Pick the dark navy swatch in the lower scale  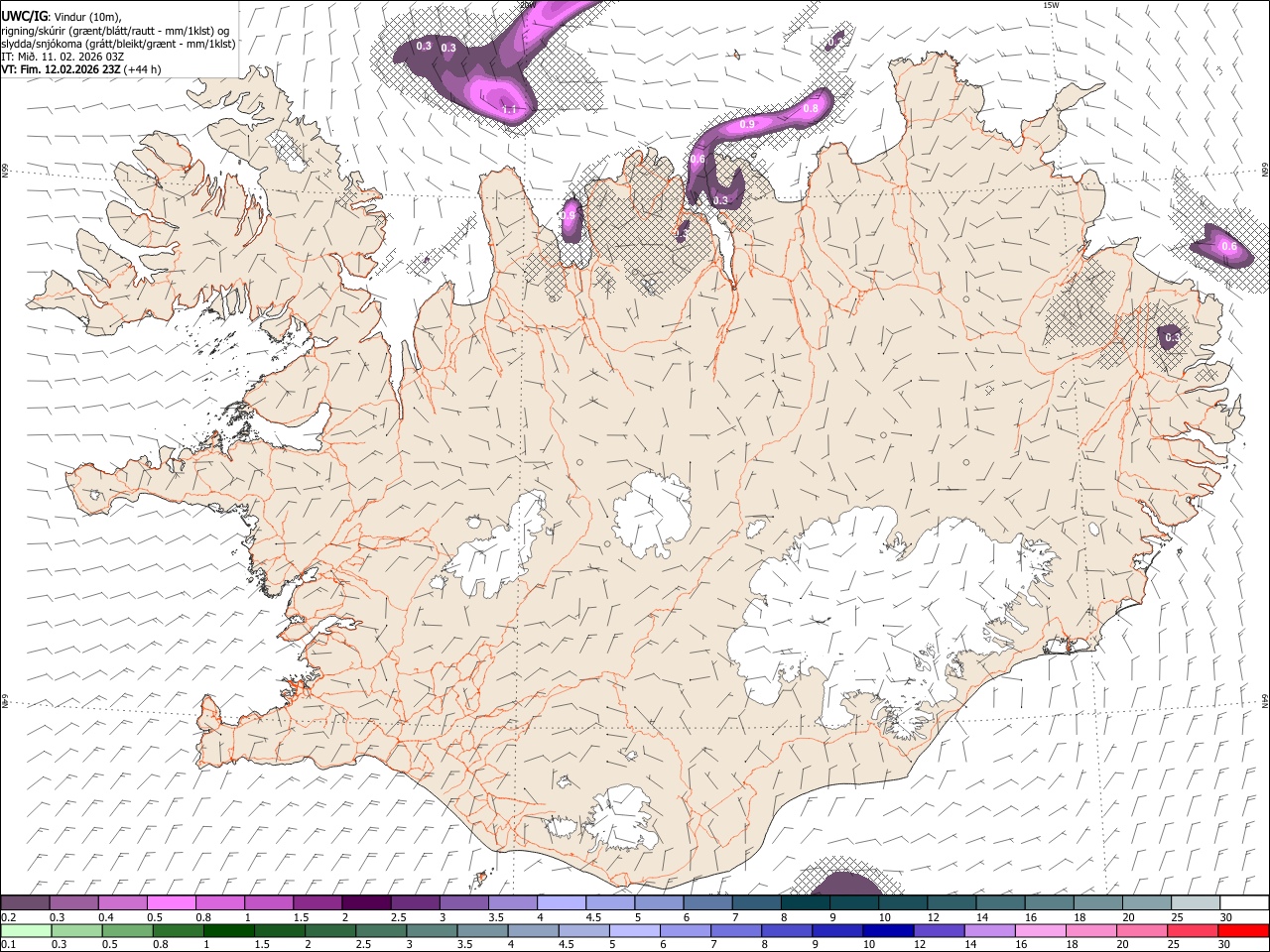pyautogui.click(x=886, y=930)
